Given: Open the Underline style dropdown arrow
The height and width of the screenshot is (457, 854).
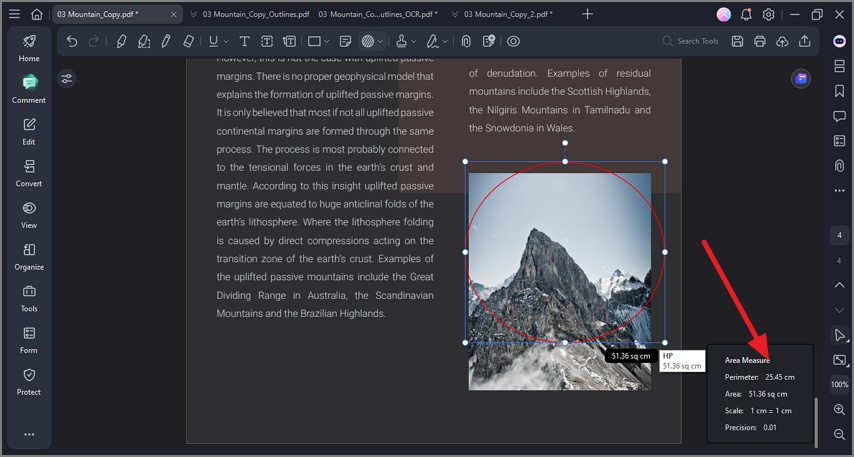Looking at the screenshot, I should pos(226,41).
